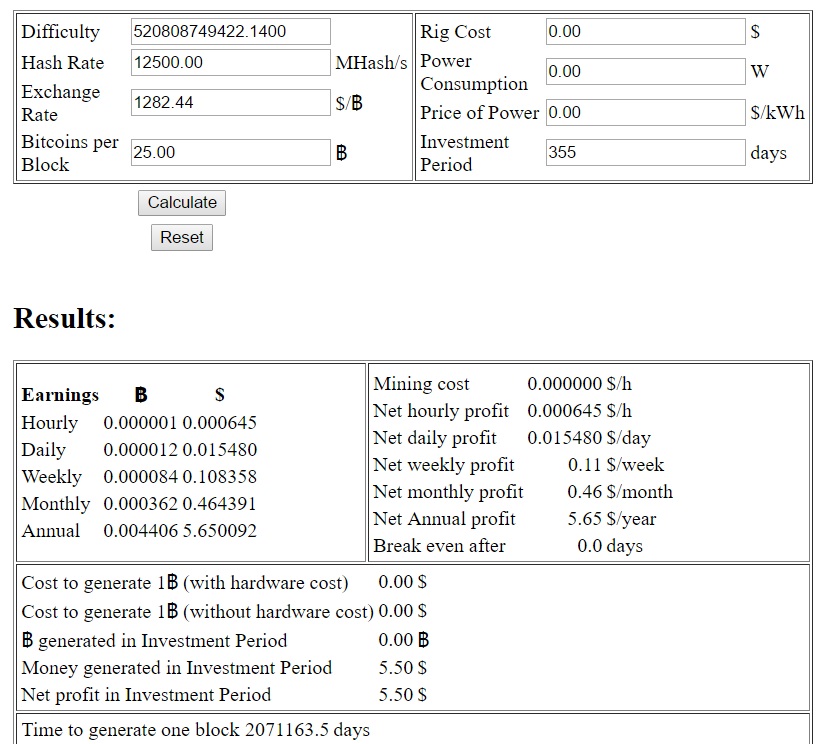Click the Difficulty input field
The width and height of the screenshot is (827, 744).
point(230,32)
